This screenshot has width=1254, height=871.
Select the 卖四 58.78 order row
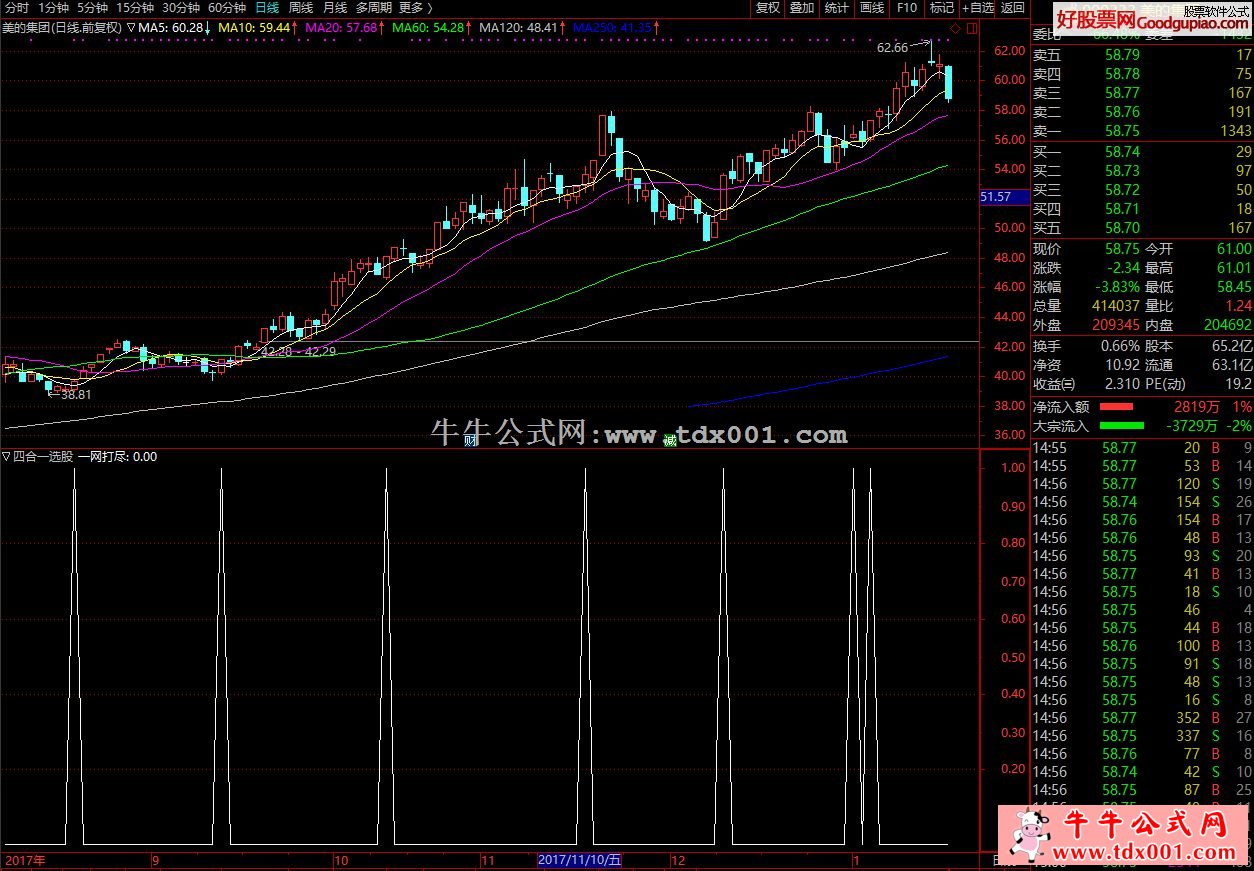(x=1142, y=73)
